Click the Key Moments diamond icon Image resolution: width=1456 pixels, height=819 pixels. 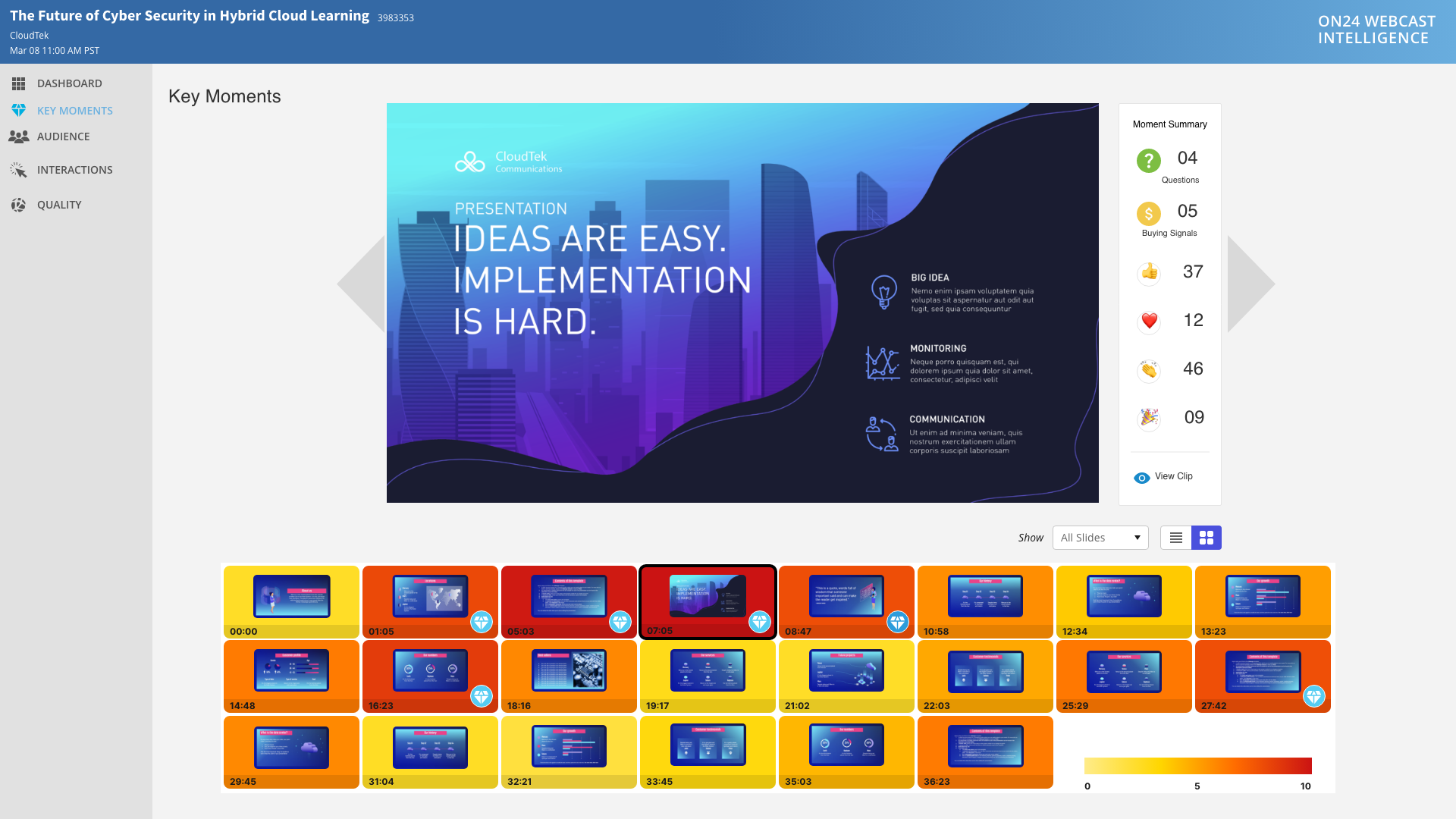(x=19, y=111)
